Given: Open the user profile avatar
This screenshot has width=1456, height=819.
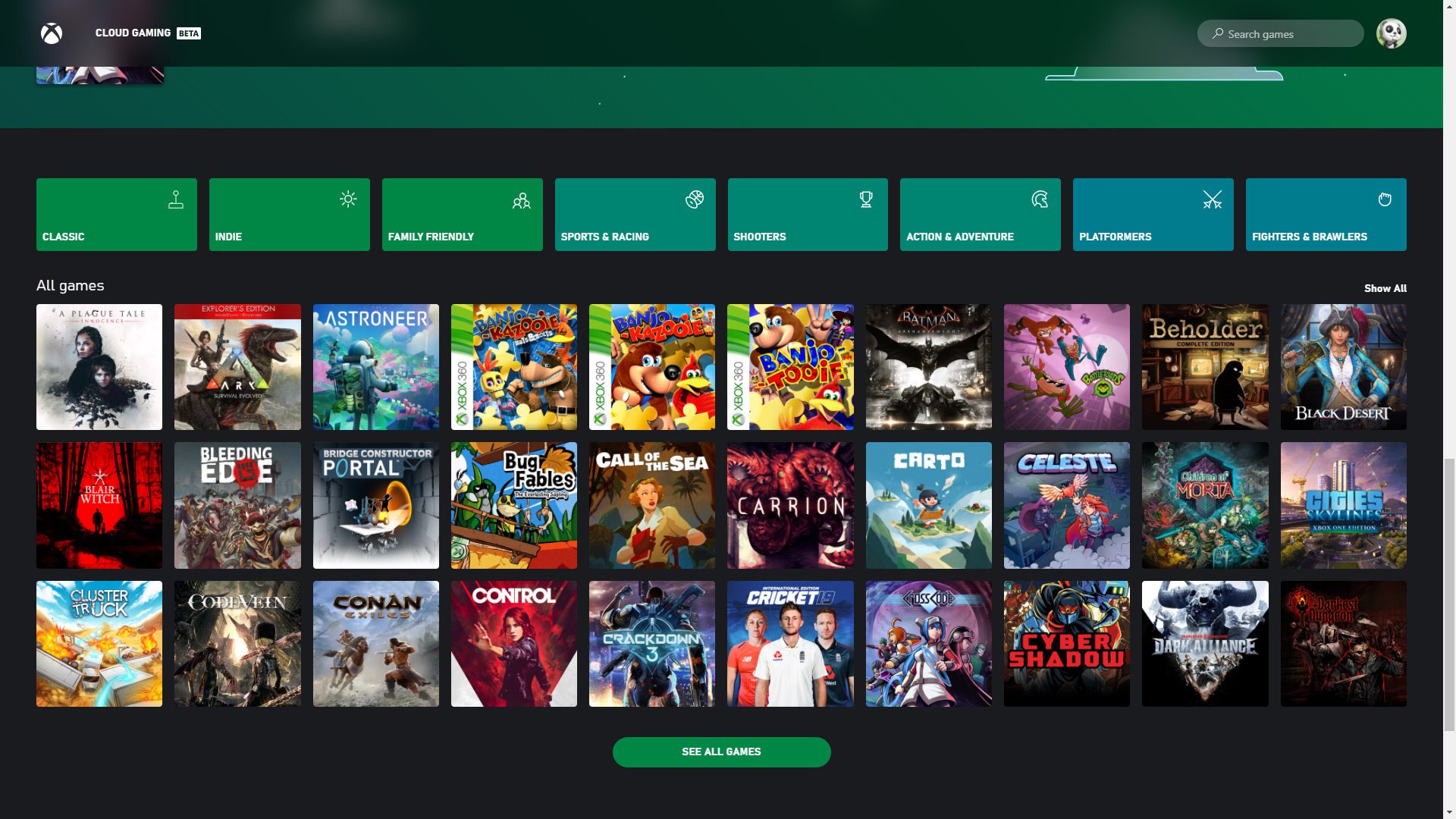Looking at the screenshot, I should (1391, 33).
